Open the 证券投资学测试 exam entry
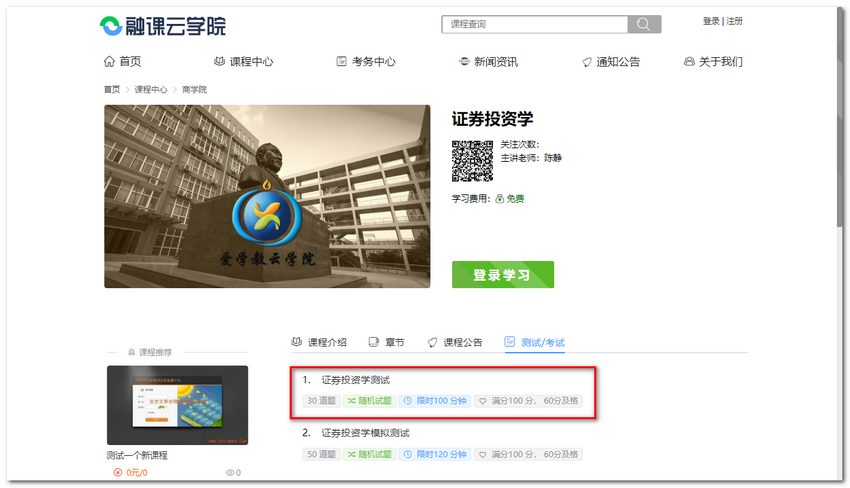 (x=356, y=380)
